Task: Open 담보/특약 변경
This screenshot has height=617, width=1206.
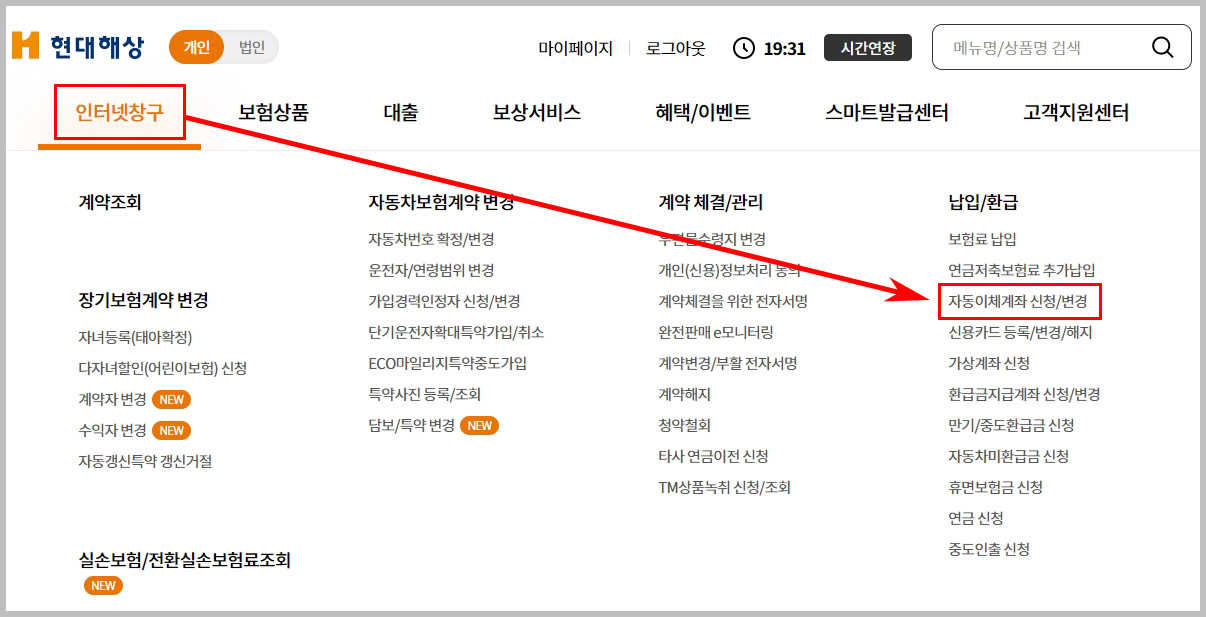Action: pyautogui.click(x=411, y=425)
